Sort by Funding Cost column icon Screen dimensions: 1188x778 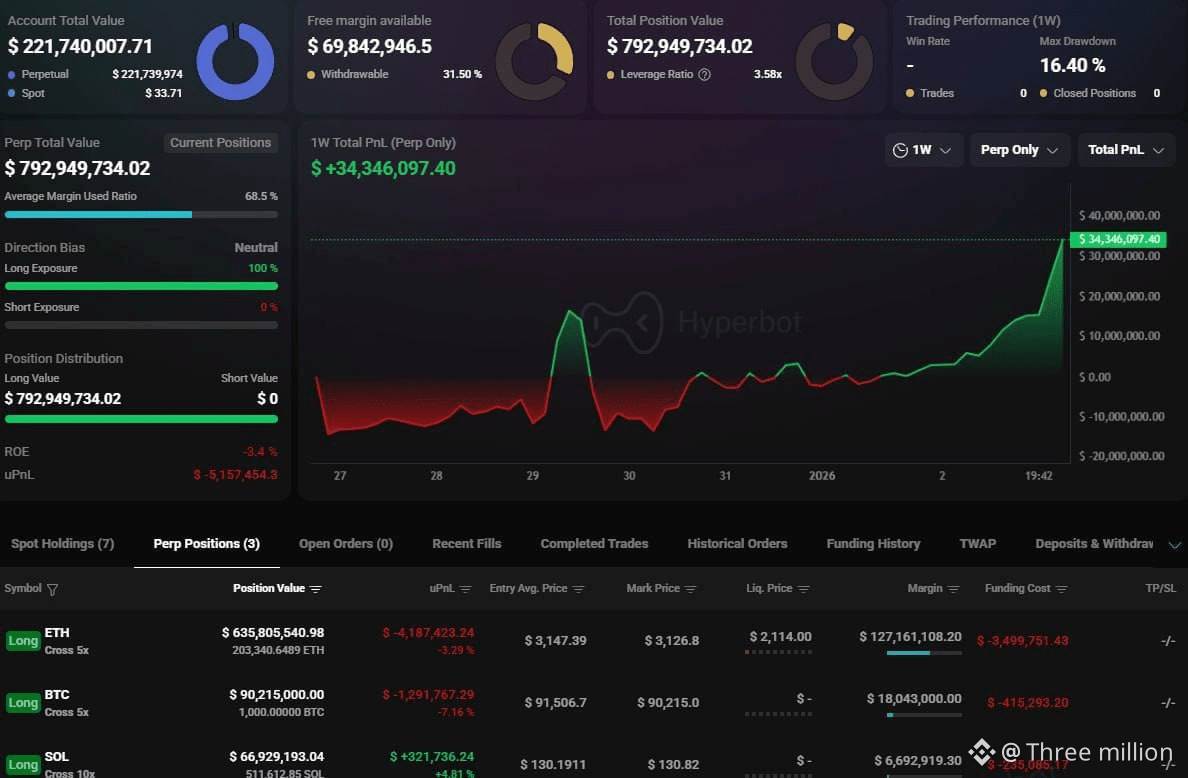click(1061, 589)
